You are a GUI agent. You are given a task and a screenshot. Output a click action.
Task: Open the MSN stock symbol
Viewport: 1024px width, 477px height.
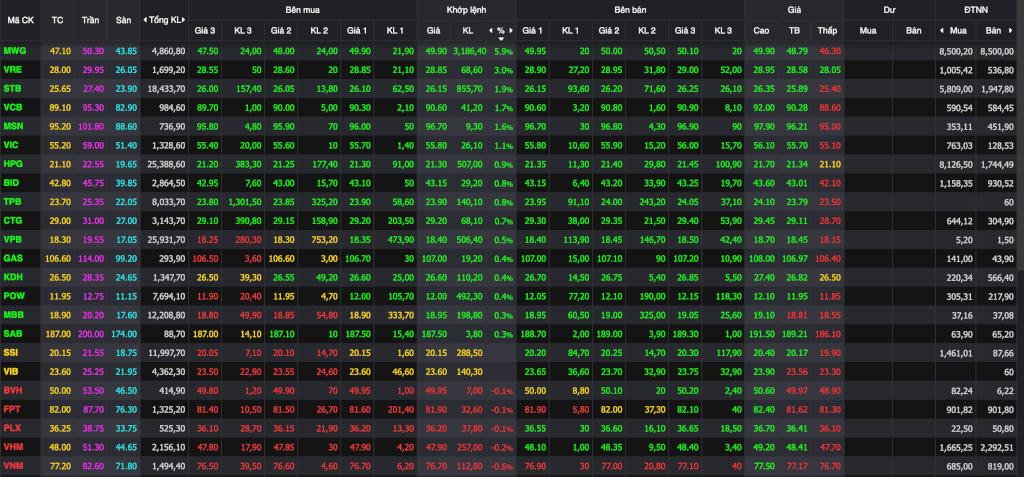pos(13,126)
